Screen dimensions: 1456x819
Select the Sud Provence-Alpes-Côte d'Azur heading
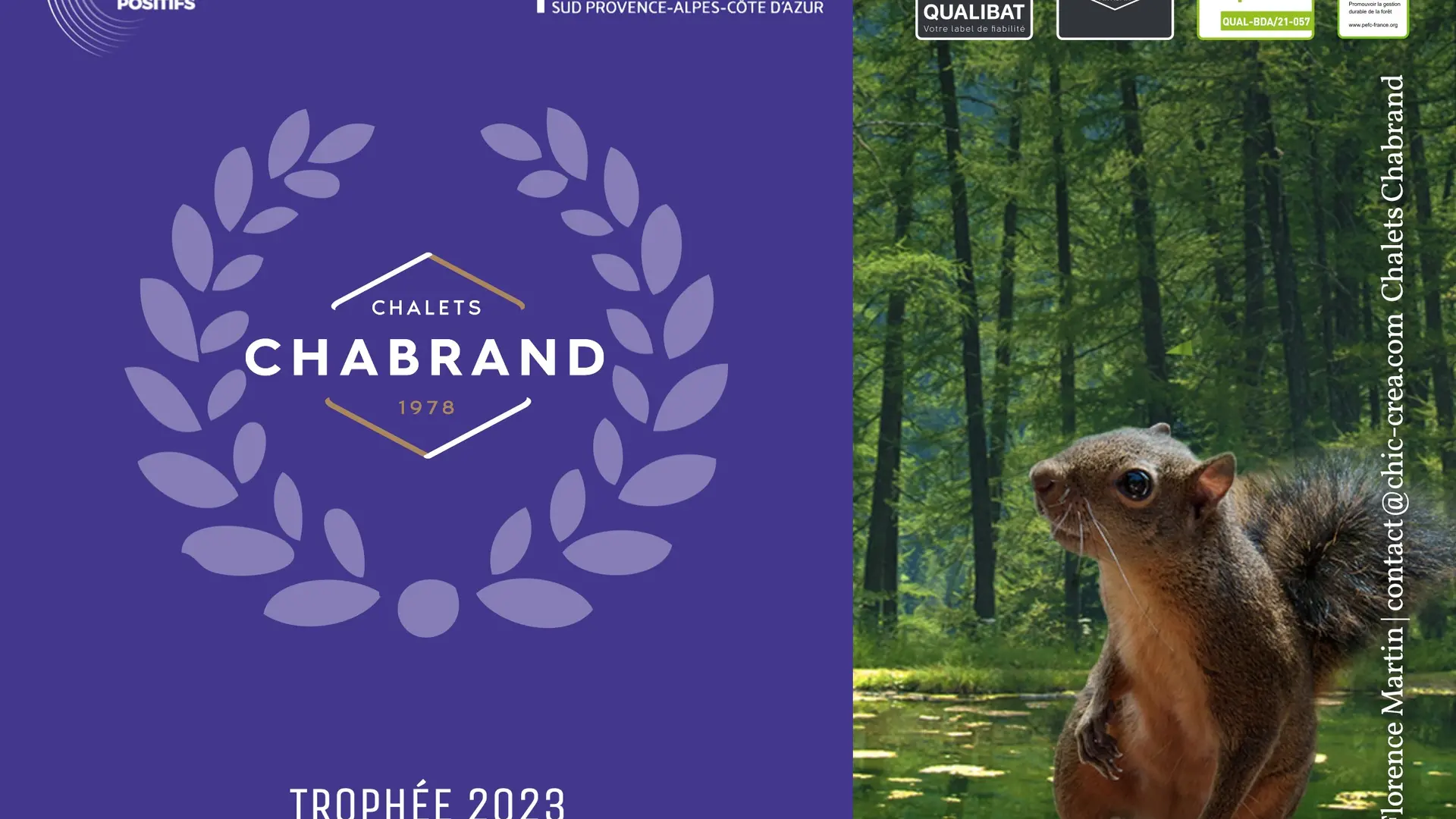pos(687,8)
